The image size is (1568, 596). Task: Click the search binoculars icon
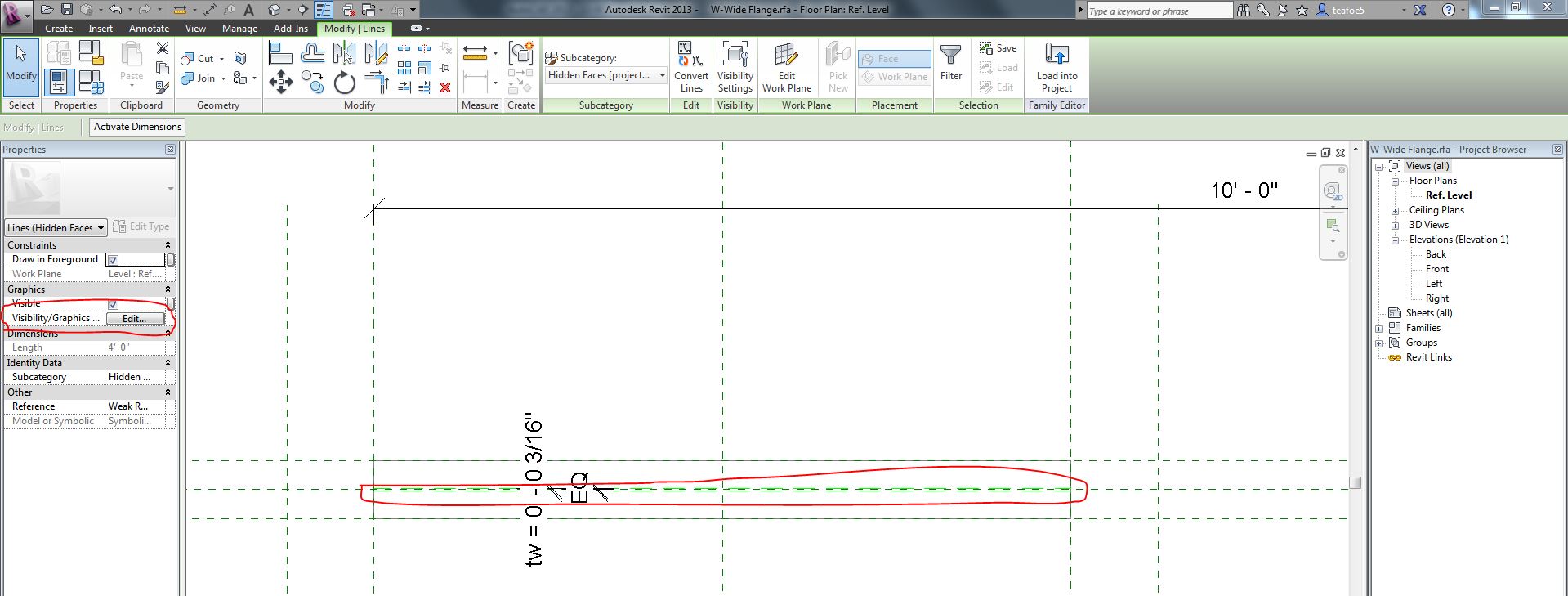pyautogui.click(x=1243, y=11)
